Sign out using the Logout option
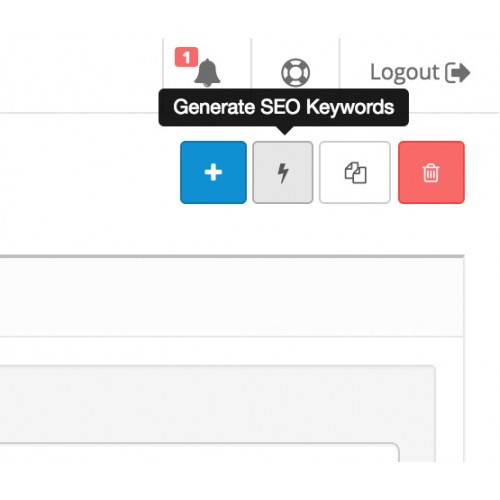The height and width of the screenshot is (500, 500). 420,73
